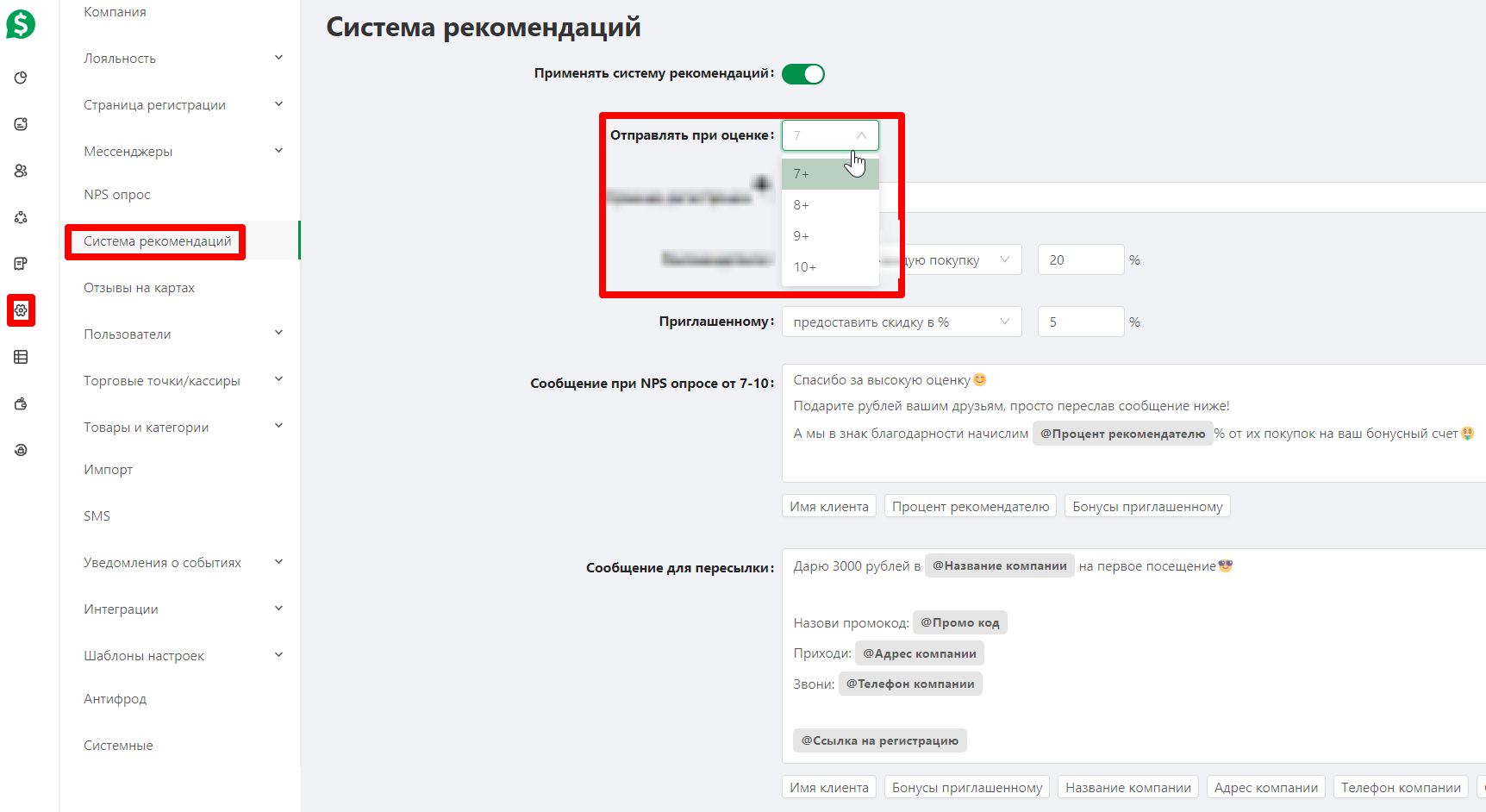Insert 'Имя клиента' under NPS message
This screenshot has width=1486, height=812.
(x=829, y=507)
